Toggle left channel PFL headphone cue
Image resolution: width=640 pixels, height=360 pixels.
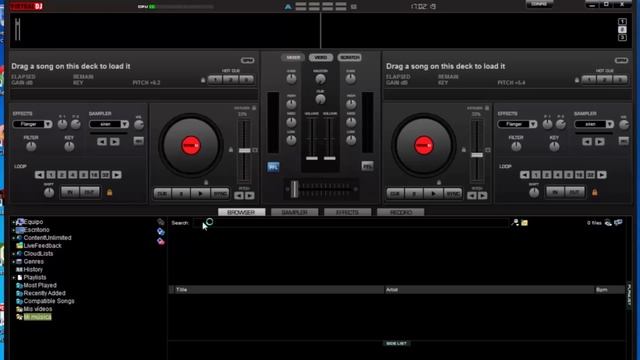coord(273,167)
